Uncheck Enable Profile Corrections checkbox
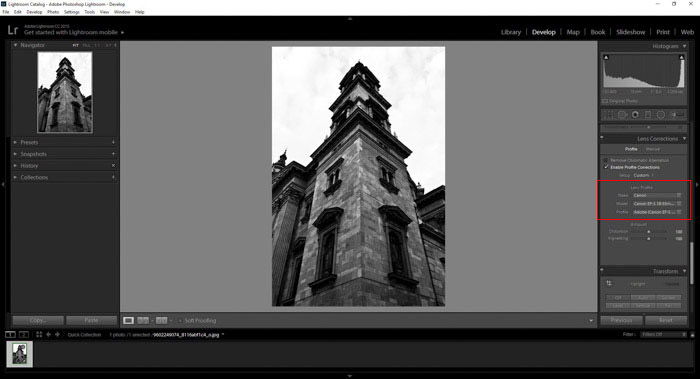The image size is (700, 379). [x=606, y=167]
